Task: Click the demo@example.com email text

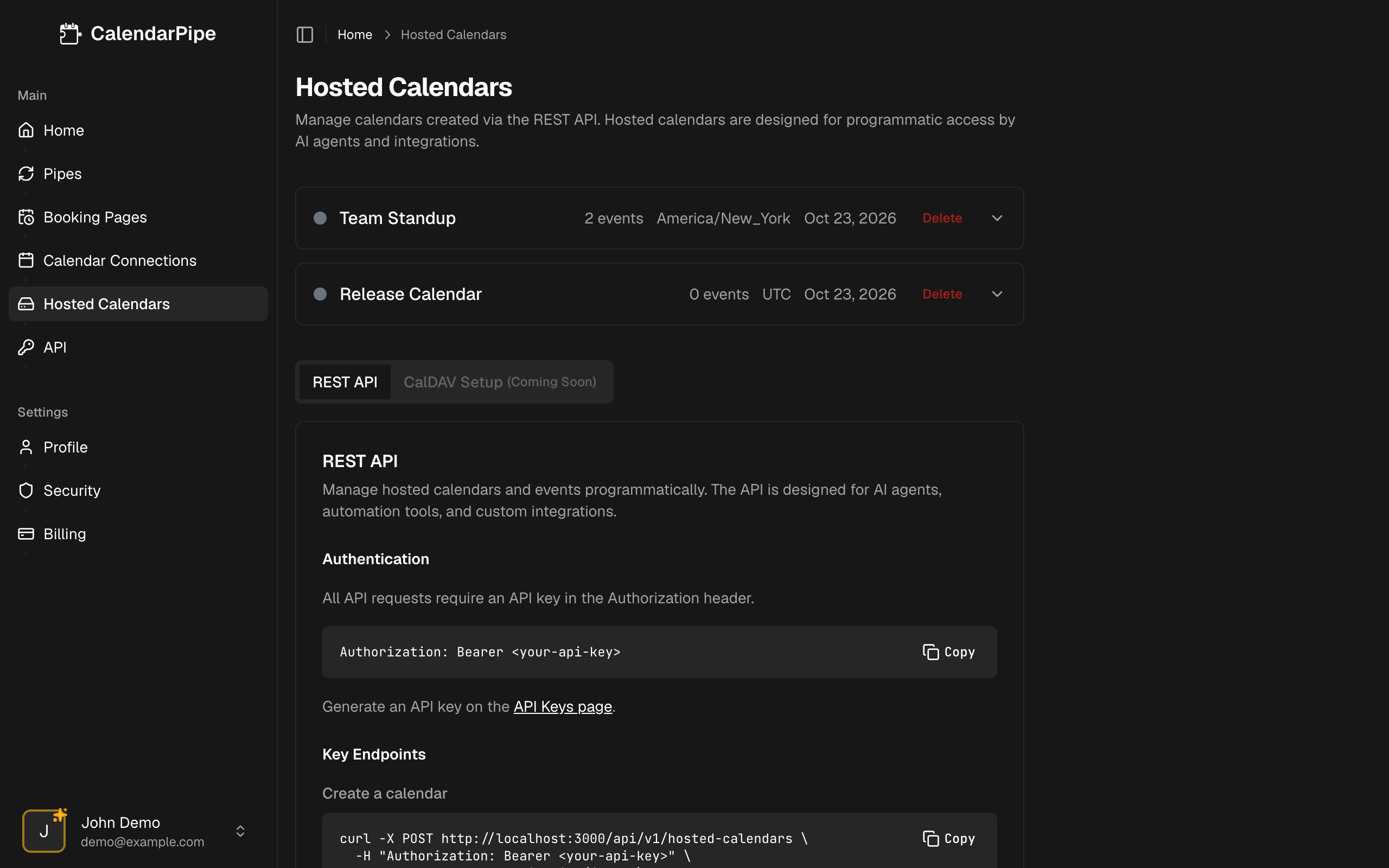Action: click(142, 841)
